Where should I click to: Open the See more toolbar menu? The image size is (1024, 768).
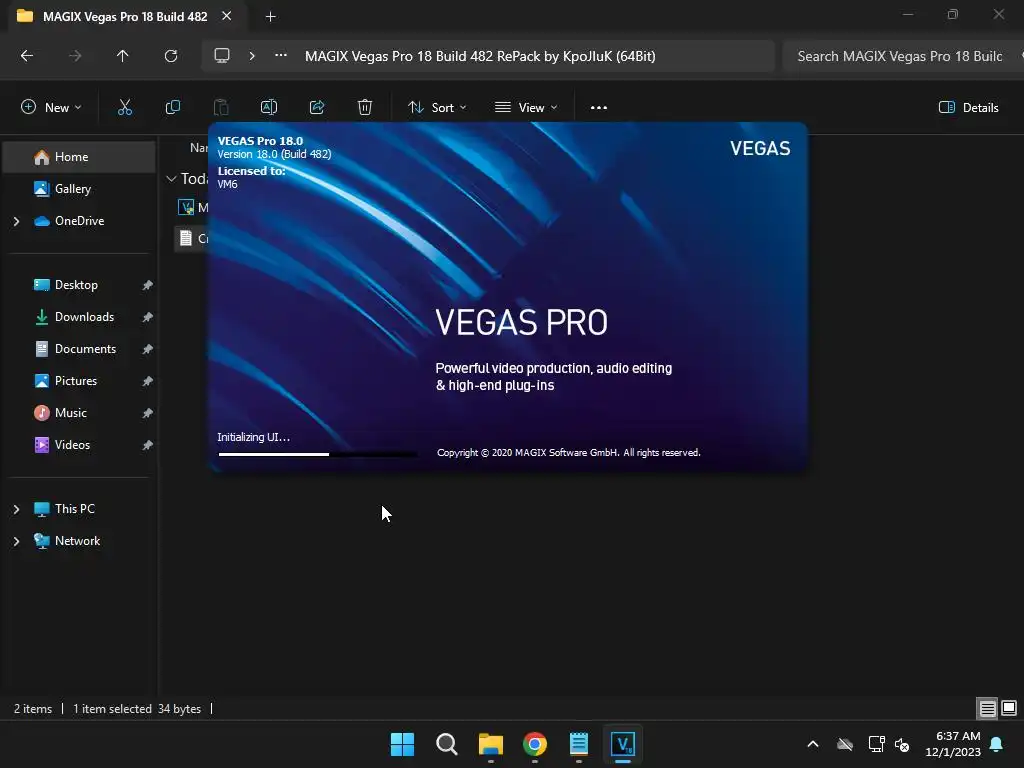click(x=599, y=107)
